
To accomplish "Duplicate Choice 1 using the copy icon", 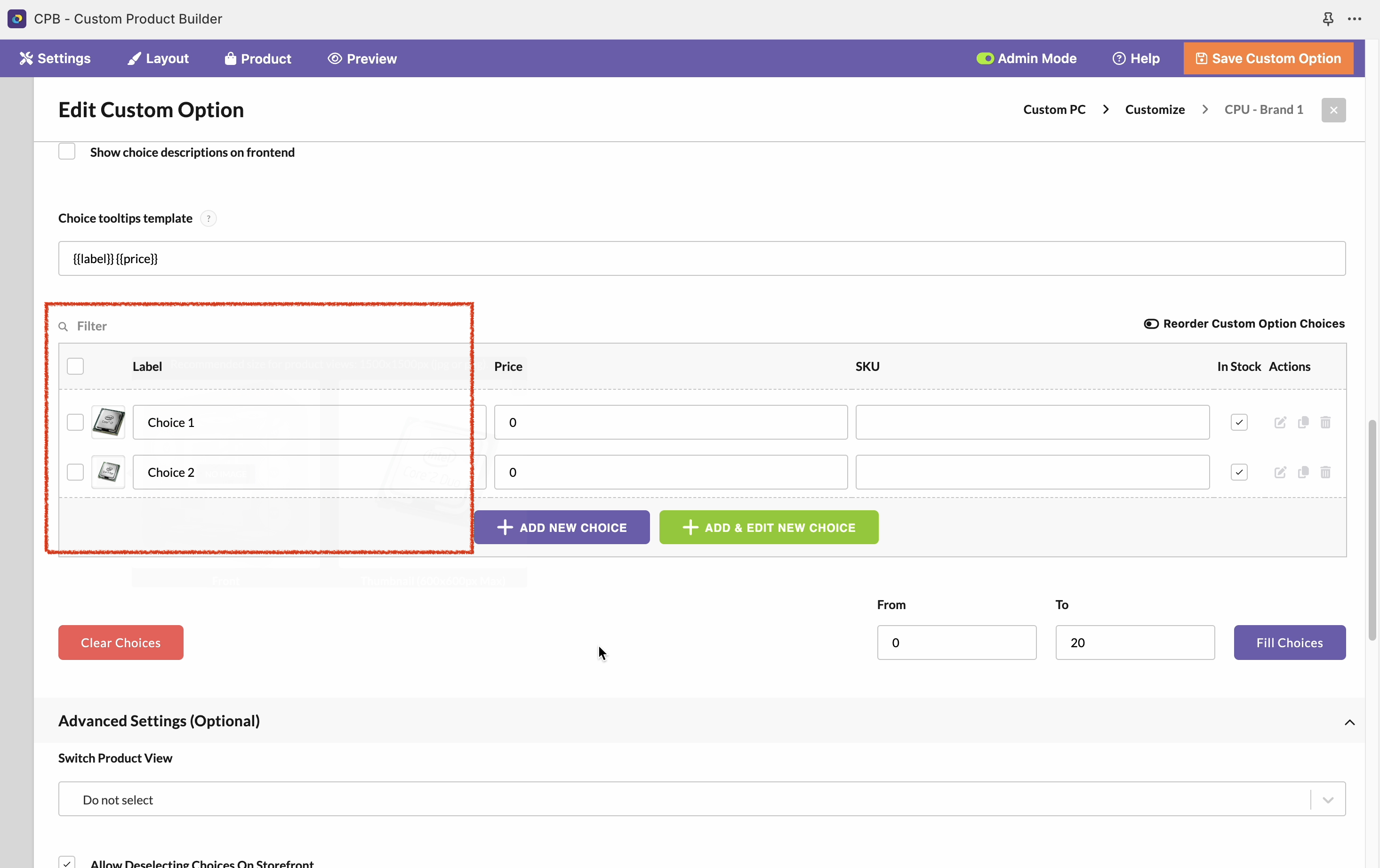I will (x=1303, y=423).
